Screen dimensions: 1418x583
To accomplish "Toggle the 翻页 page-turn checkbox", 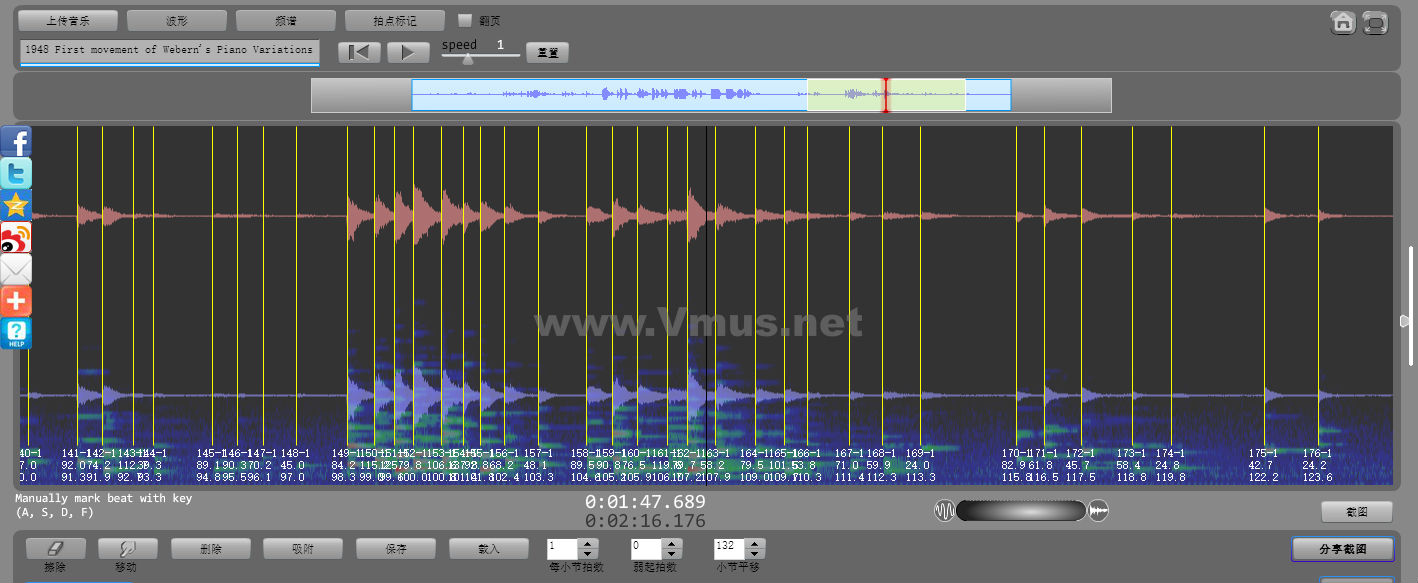I will 465,20.
